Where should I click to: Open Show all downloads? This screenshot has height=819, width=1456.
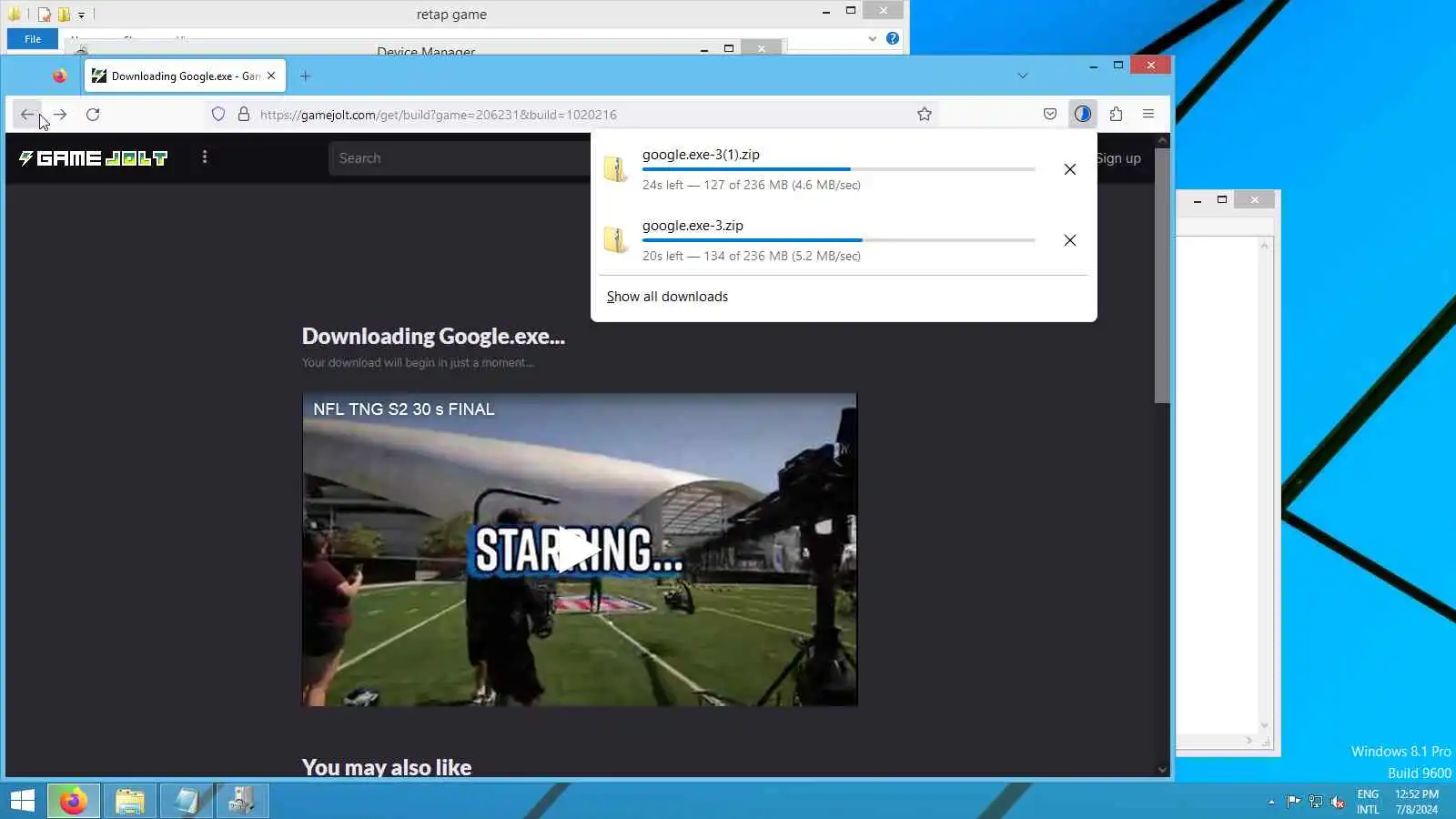click(x=667, y=297)
